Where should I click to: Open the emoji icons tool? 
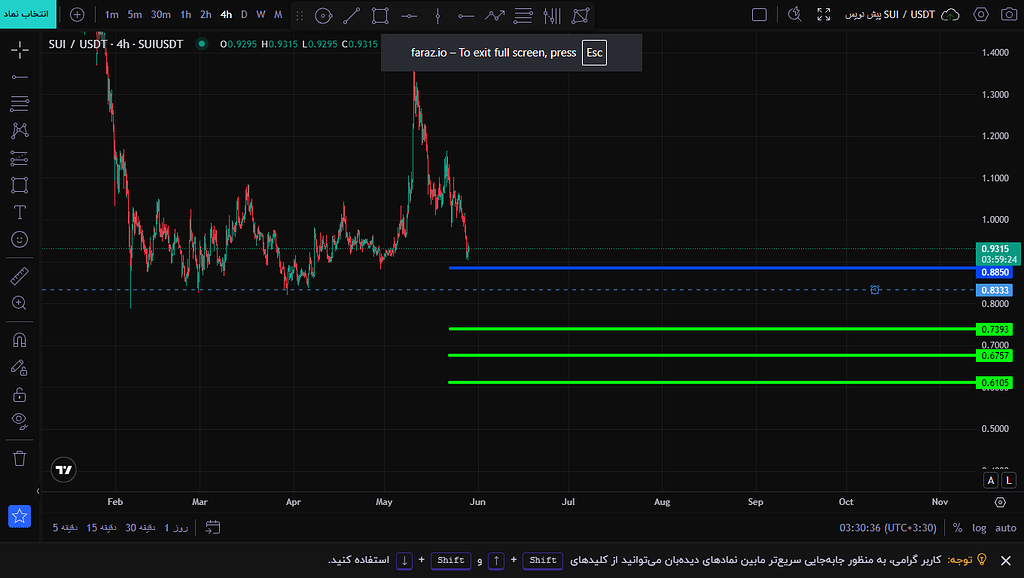tap(20, 240)
